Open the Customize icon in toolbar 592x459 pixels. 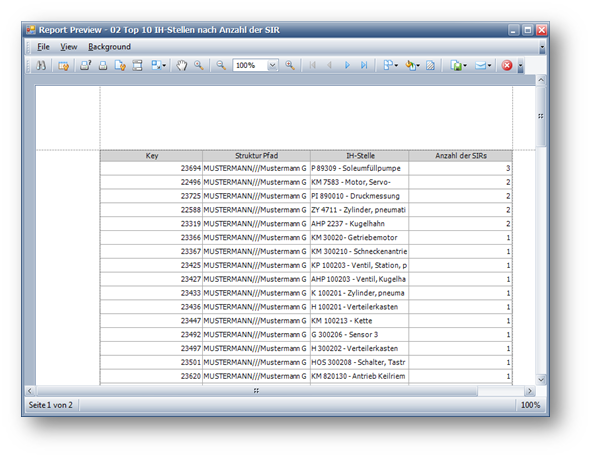[63, 66]
